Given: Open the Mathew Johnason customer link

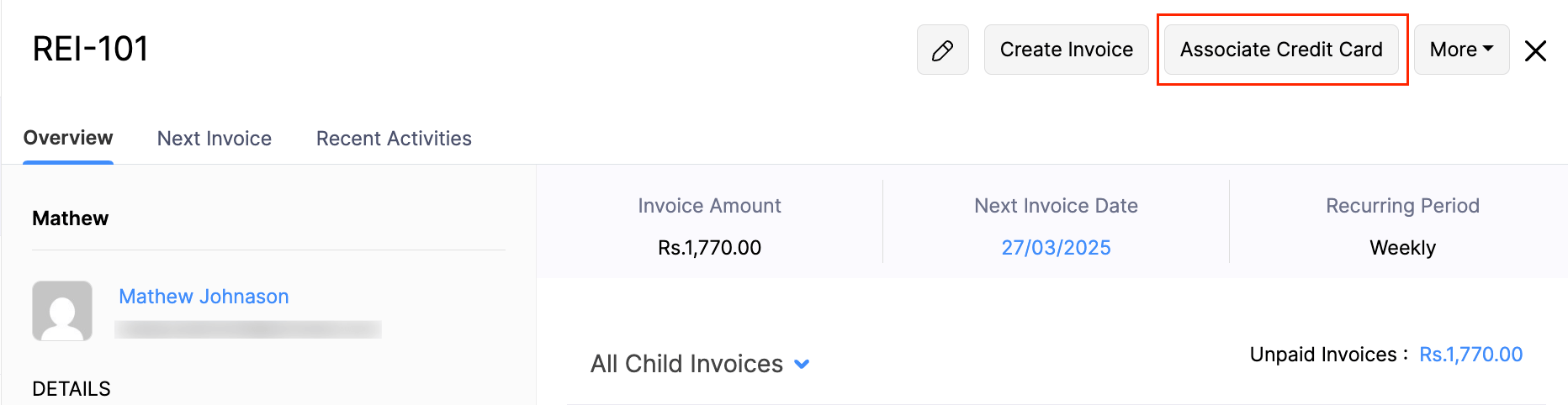Looking at the screenshot, I should point(204,297).
